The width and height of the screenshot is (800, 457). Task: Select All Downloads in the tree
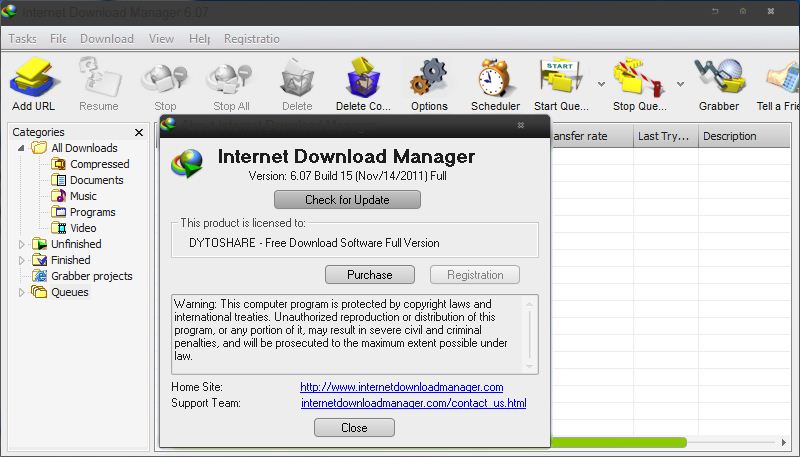click(84, 148)
